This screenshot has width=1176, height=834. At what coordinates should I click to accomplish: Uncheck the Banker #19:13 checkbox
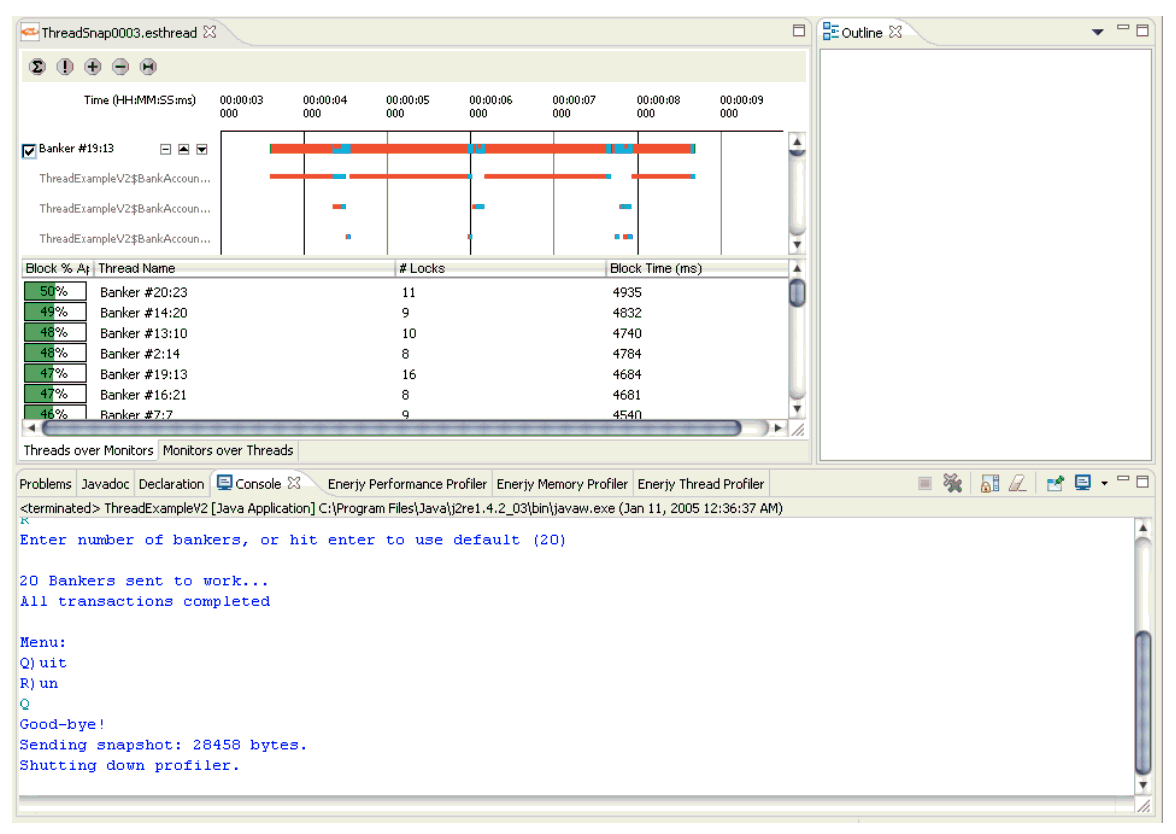coord(29,151)
